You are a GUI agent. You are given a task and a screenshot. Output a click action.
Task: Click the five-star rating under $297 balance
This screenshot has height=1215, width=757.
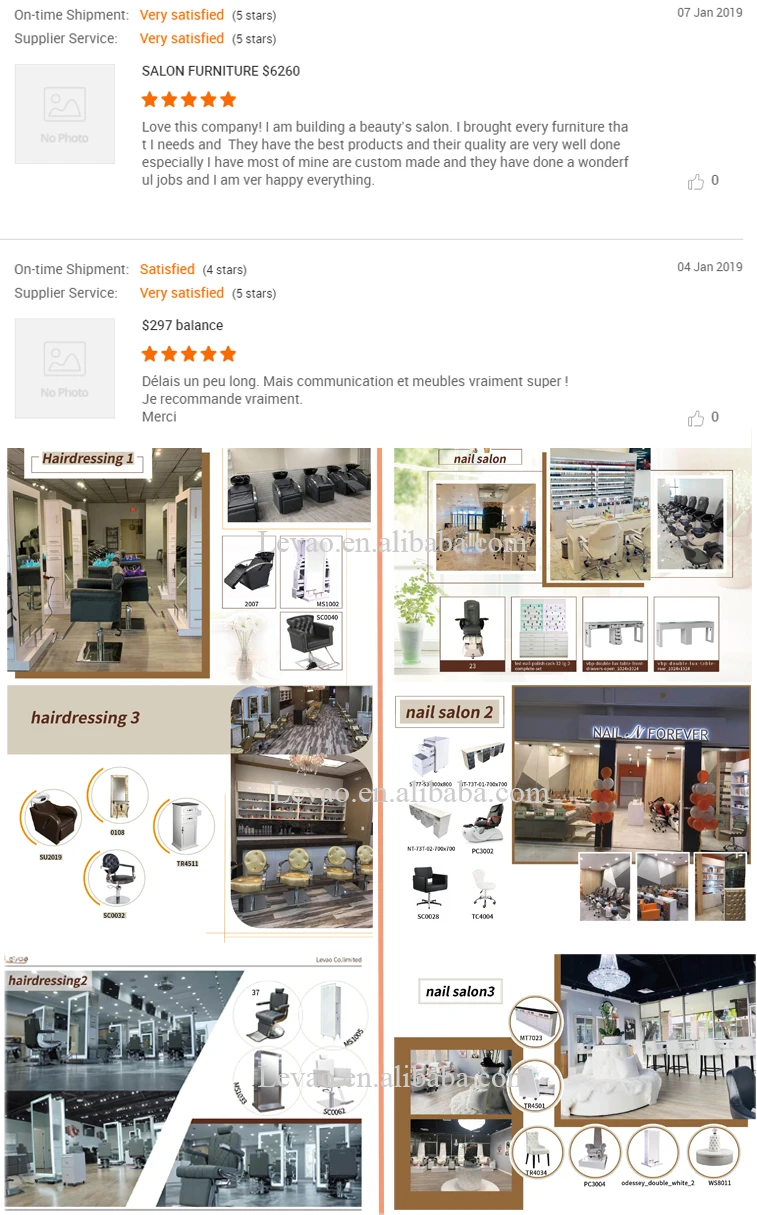pos(189,353)
